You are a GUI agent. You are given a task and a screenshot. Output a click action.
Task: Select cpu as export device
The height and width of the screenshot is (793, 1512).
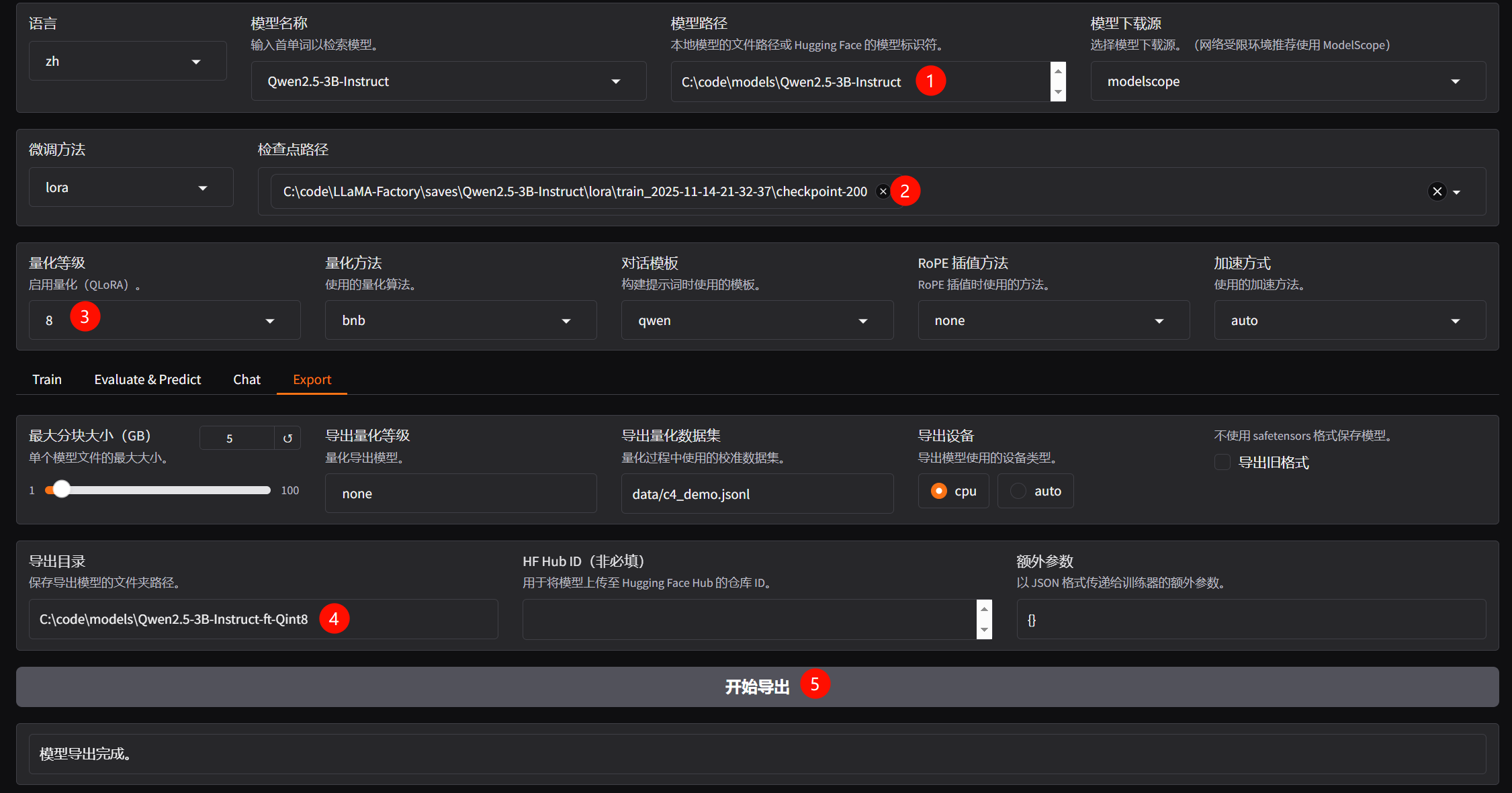tap(939, 492)
